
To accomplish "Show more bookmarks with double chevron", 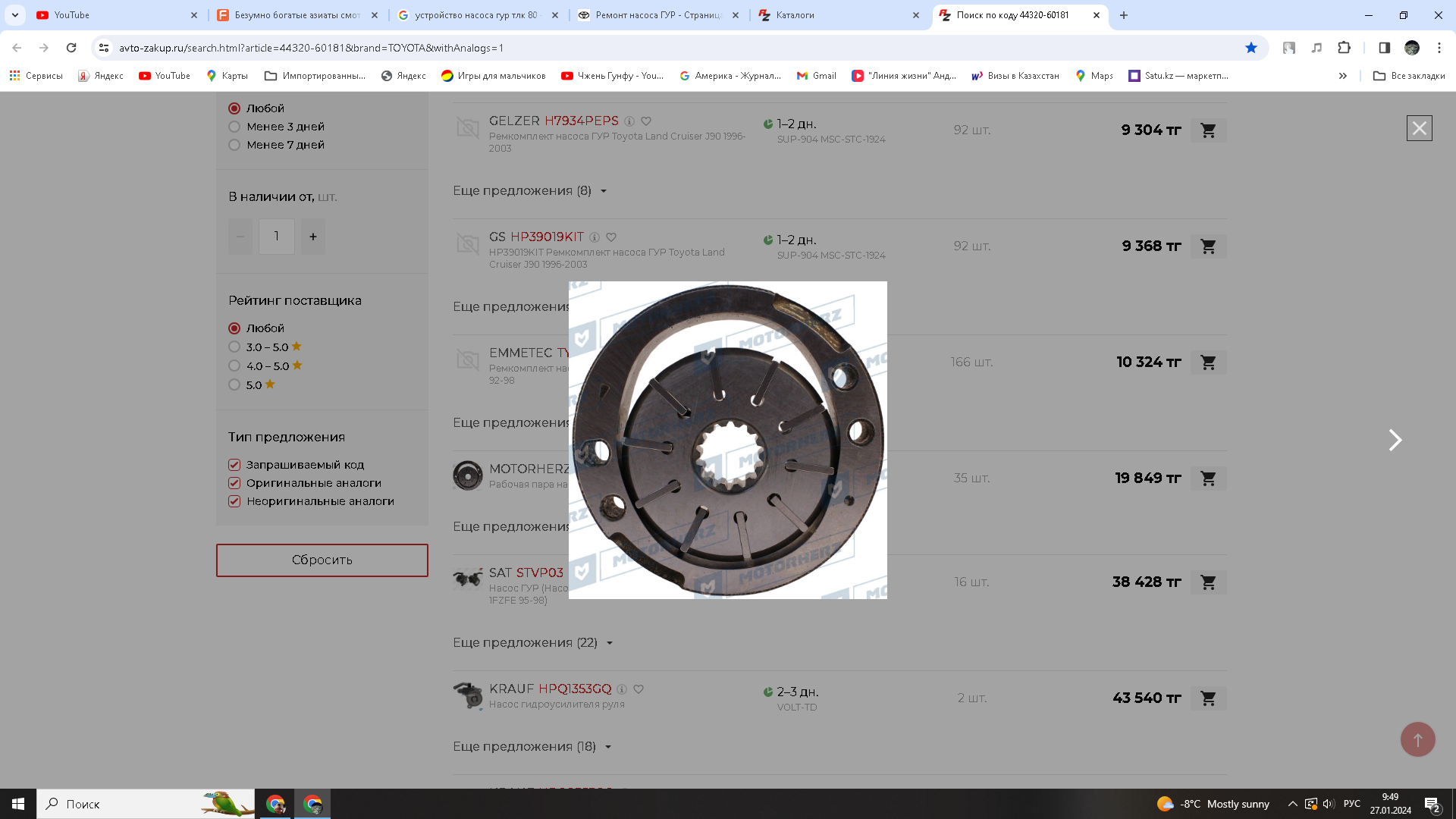I will [1342, 76].
